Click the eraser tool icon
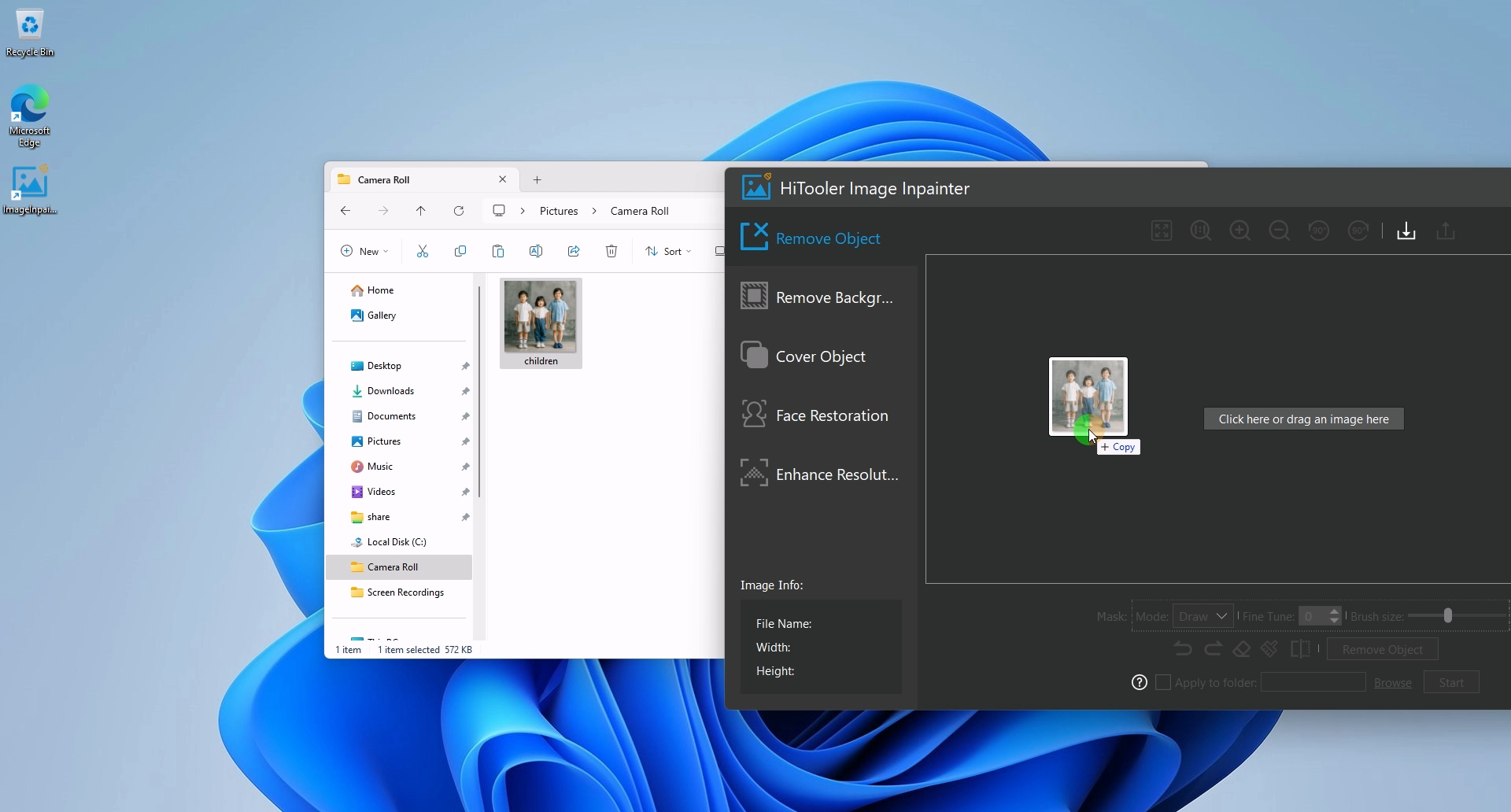 [x=1242, y=649]
